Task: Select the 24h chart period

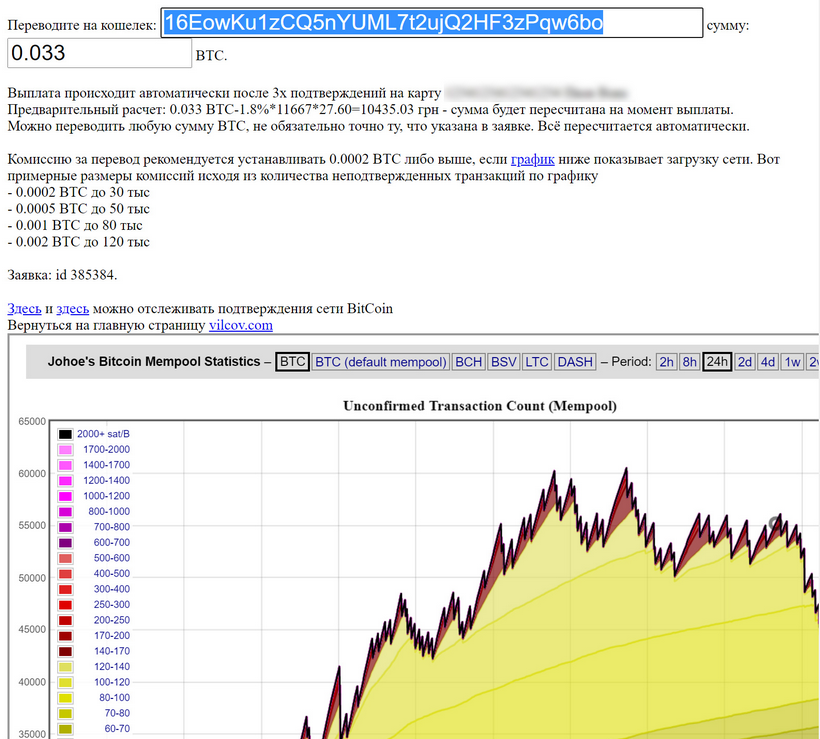Action: click(x=717, y=362)
